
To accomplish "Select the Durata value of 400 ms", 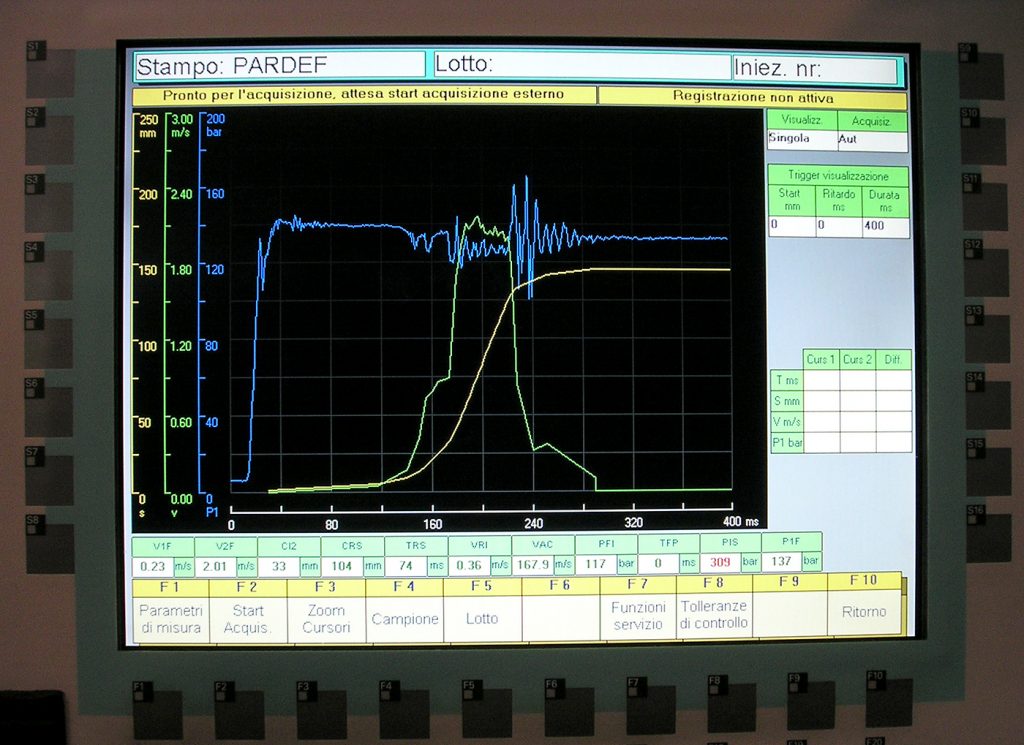I will coord(885,227).
